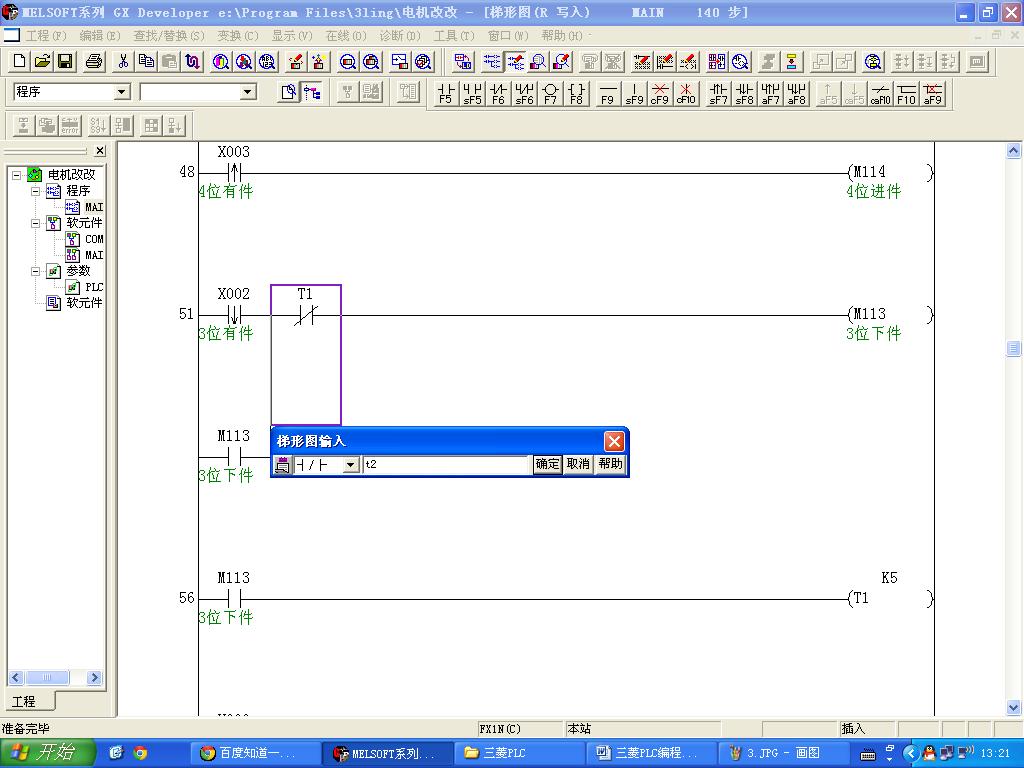Open the 程序 combo box dropdown
Viewport: 1024px width, 768px height.
(x=122, y=92)
